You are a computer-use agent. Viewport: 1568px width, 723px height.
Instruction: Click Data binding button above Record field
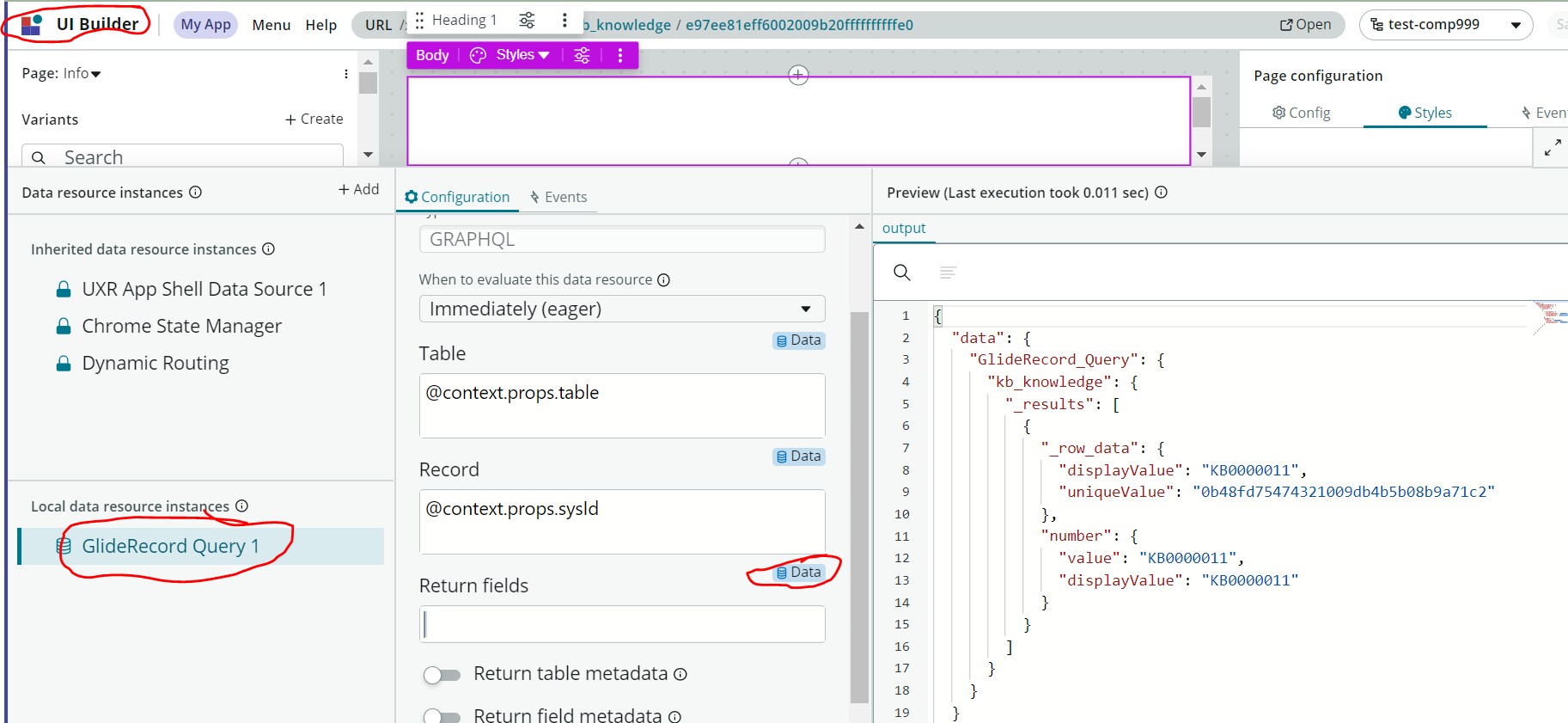pos(798,456)
